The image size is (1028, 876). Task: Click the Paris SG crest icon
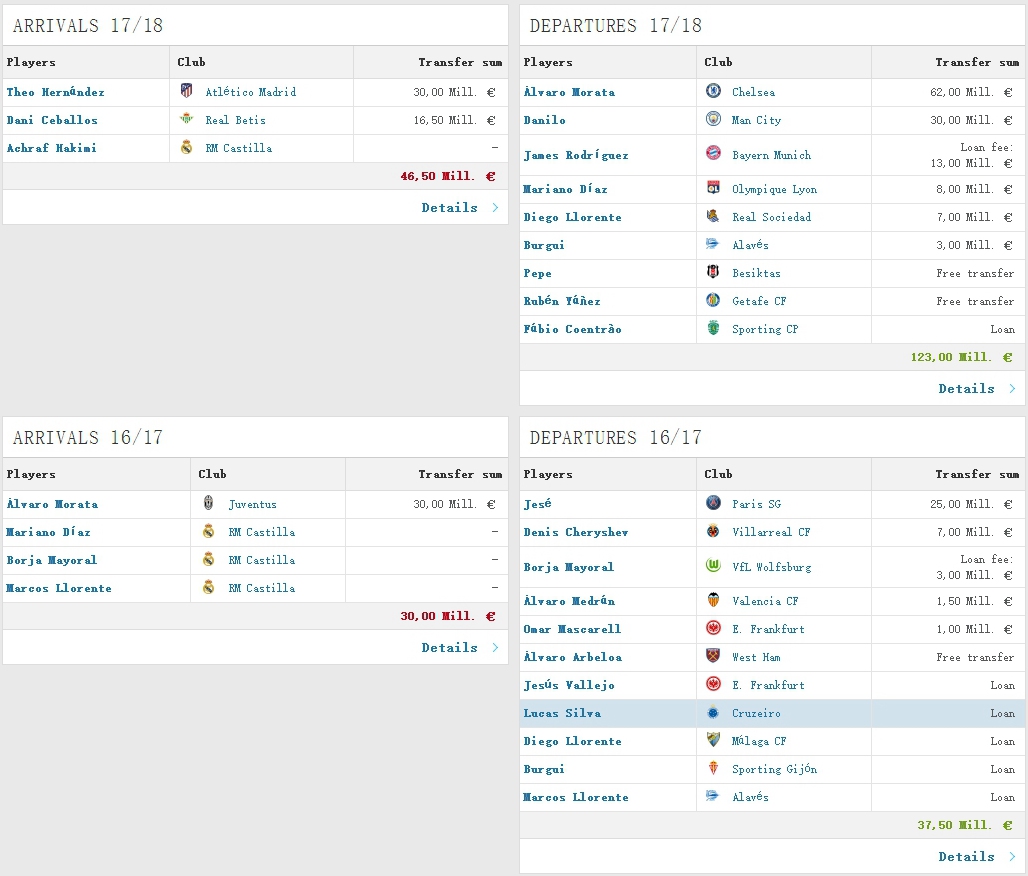pyautogui.click(x=713, y=503)
